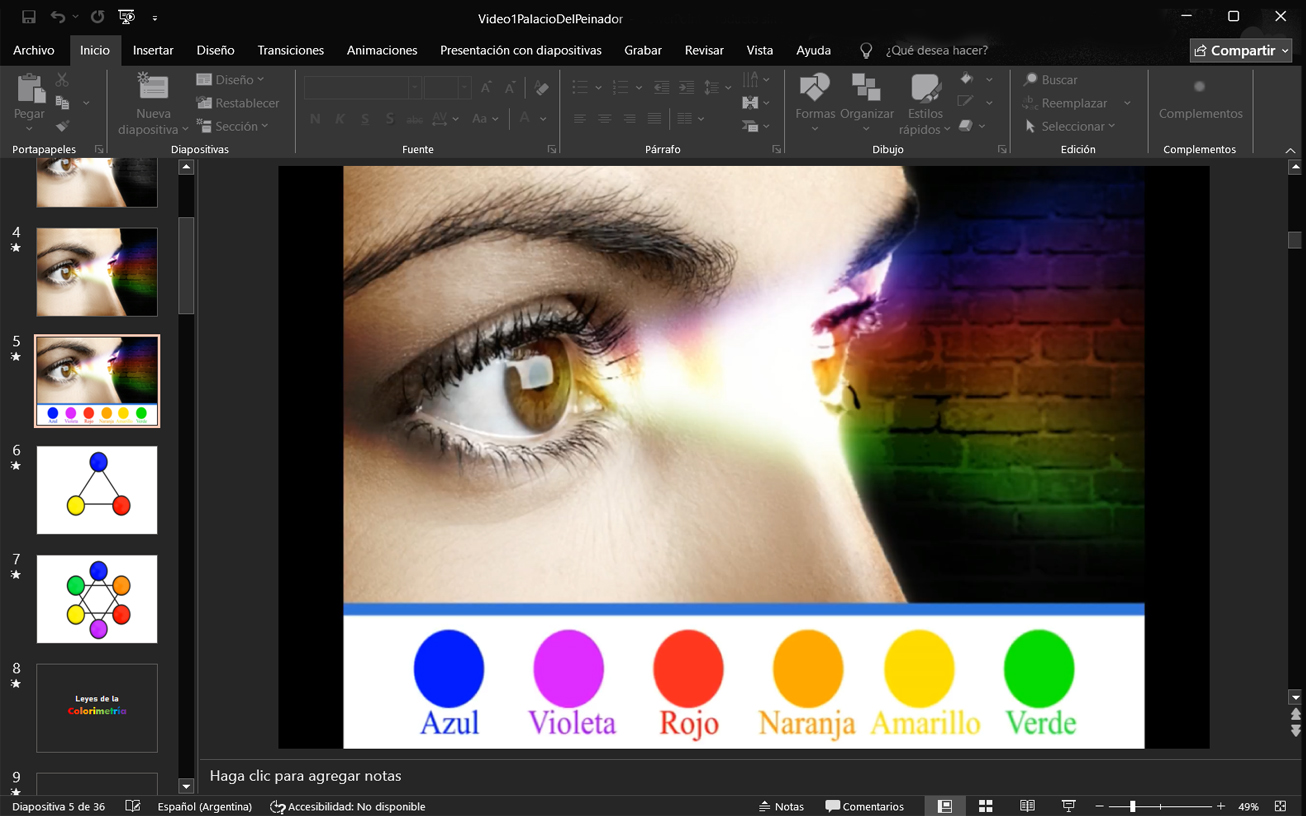Click the Redo icon in quick access toolbar
The height and width of the screenshot is (816, 1306).
tap(97, 17)
